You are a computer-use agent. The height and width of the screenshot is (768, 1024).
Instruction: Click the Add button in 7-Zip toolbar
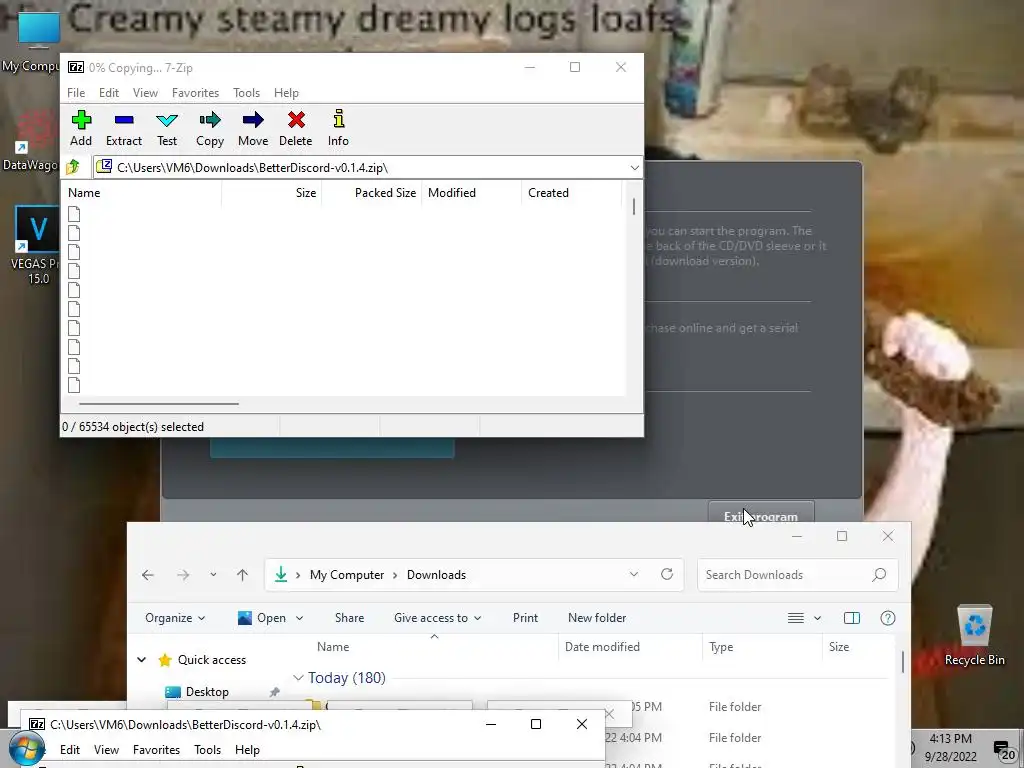pyautogui.click(x=81, y=129)
